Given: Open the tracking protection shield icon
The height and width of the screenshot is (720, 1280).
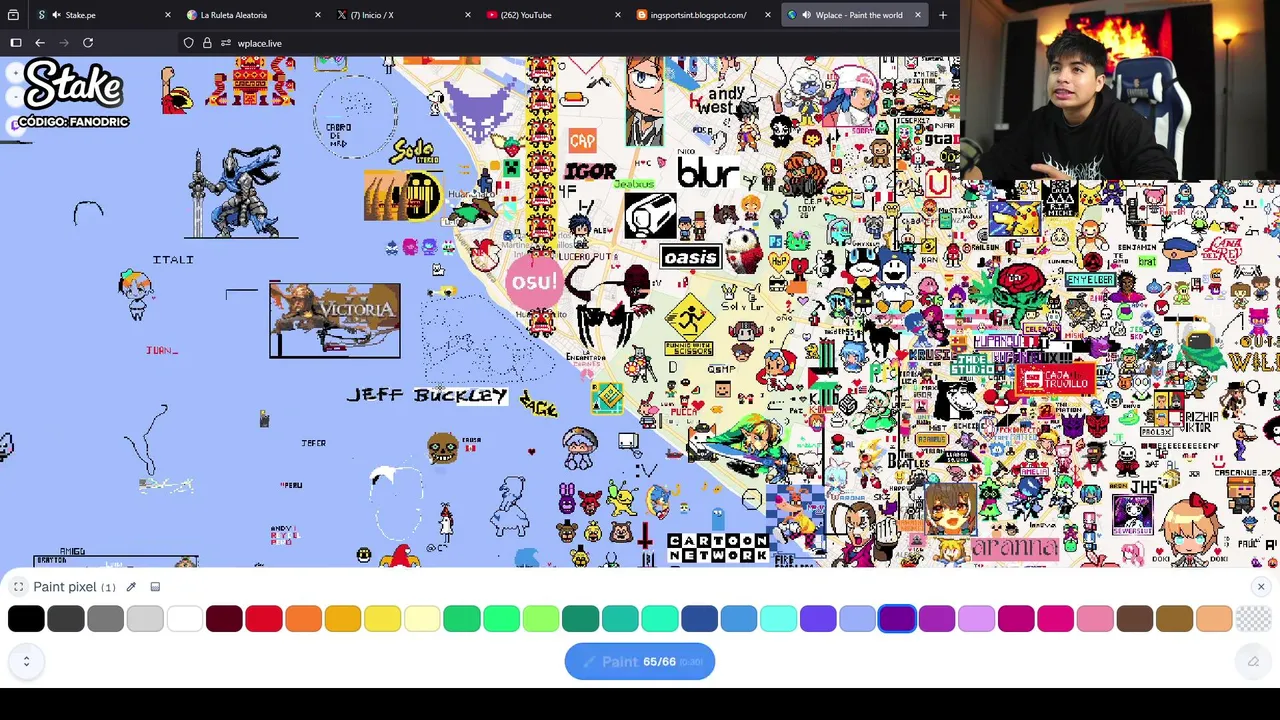Looking at the screenshot, I should (188, 43).
